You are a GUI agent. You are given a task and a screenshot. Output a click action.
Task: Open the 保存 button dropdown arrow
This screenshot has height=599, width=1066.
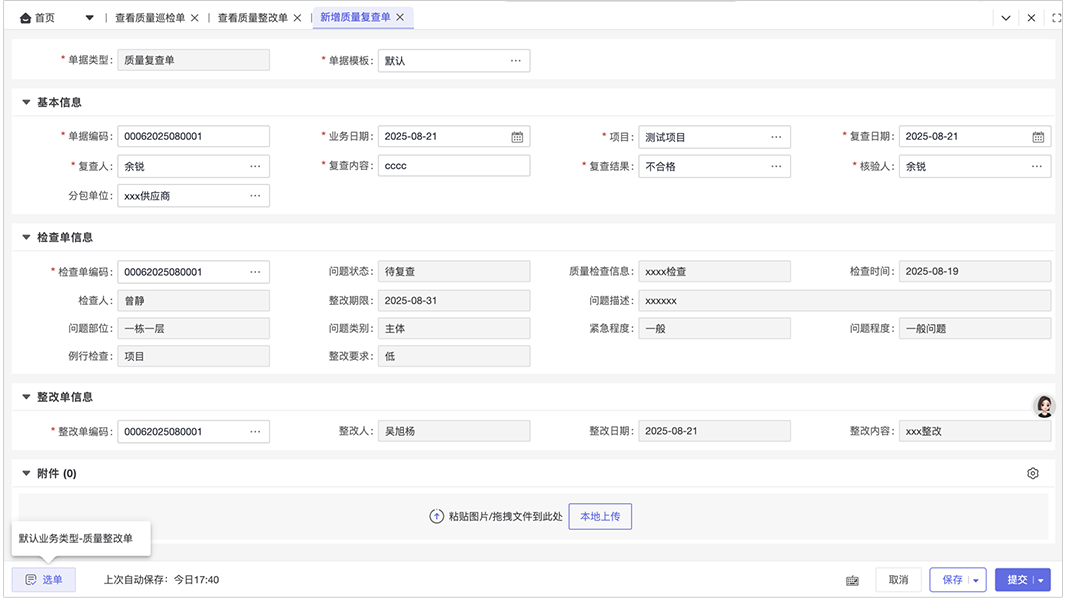pos(975,580)
